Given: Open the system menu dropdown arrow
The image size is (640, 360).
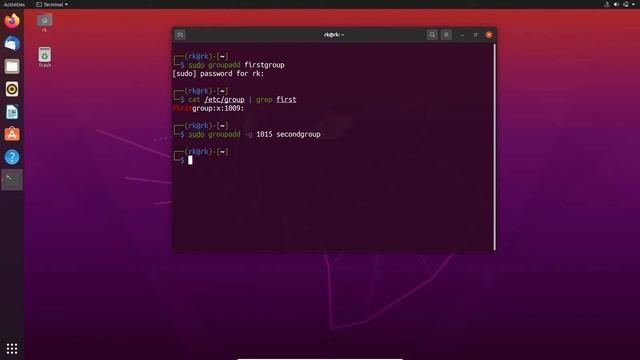Looking at the screenshot, I should pos(633,4).
